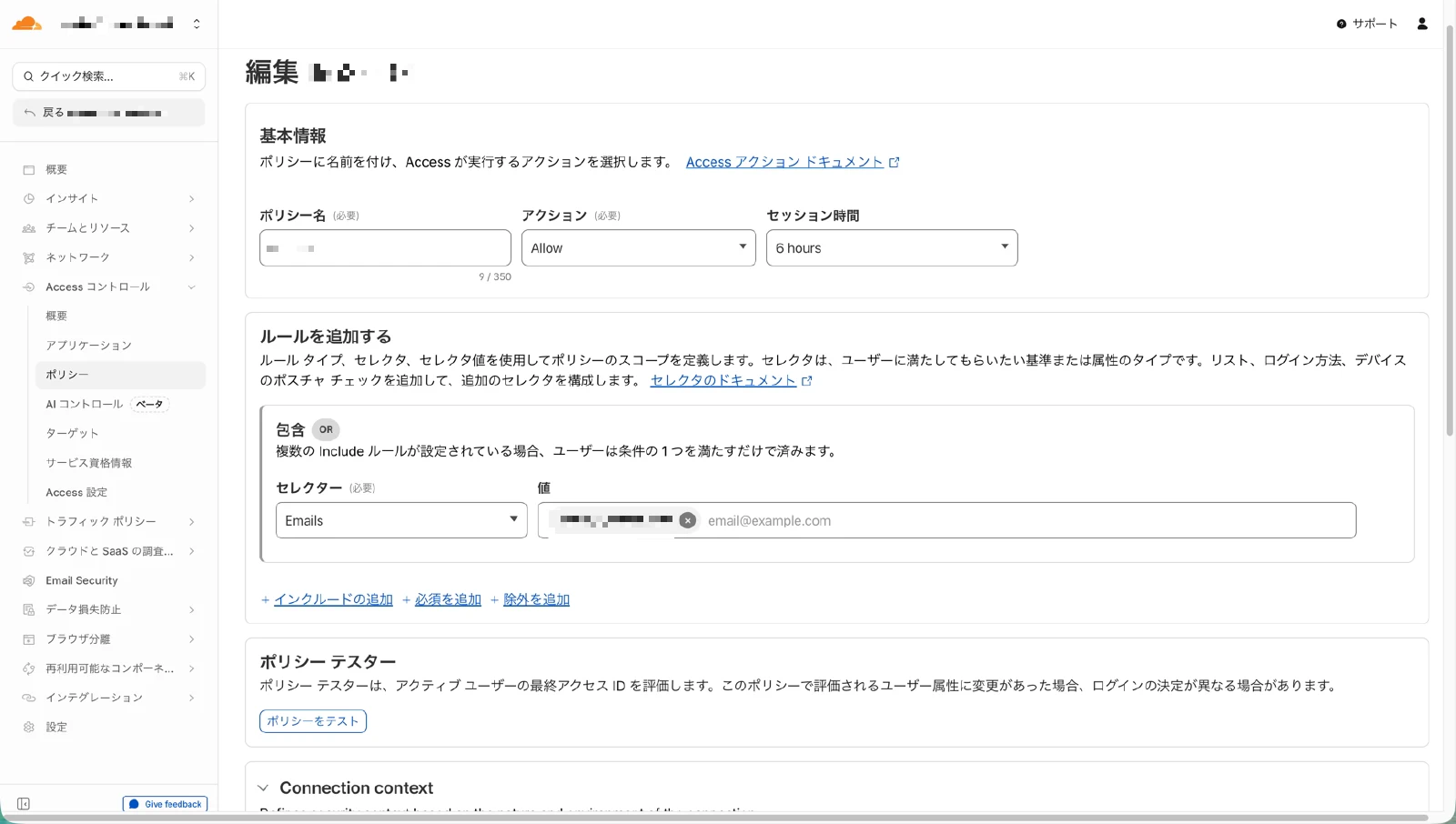
Task: Click the ブラウザ分離 browser isolation icon
Action: point(27,638)
